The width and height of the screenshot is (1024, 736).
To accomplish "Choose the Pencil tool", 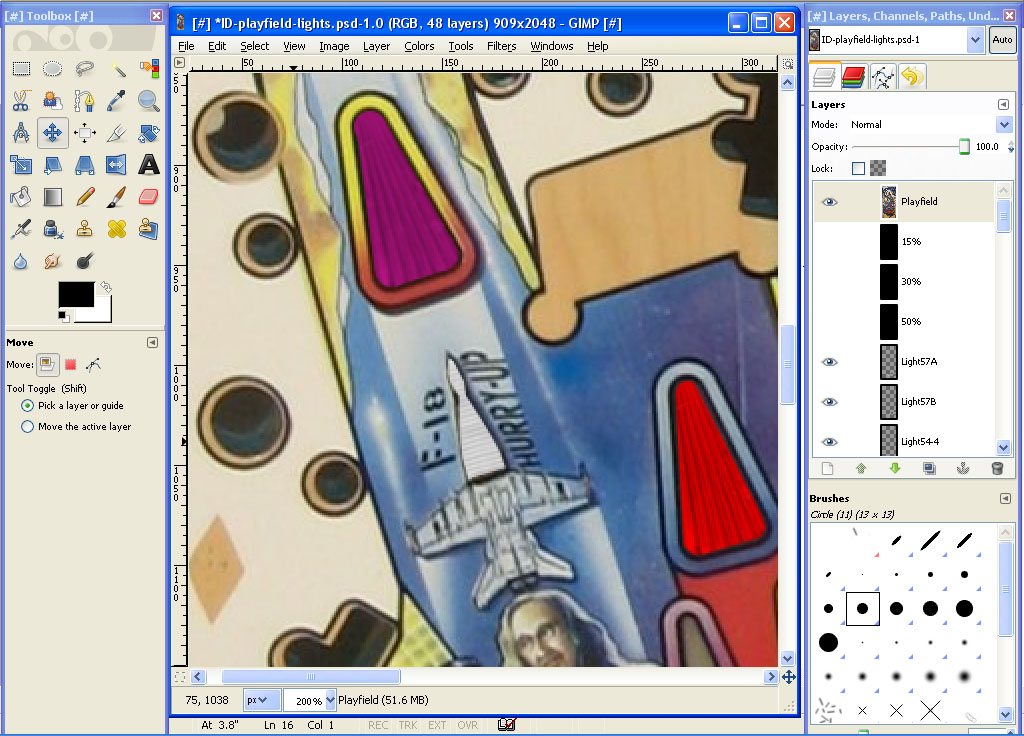I will click(85, 197).
